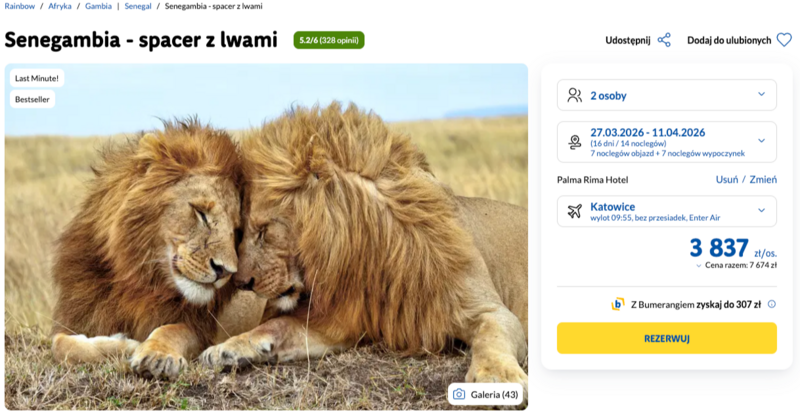This screenshot has height=414, width=800.
Task: Expand the 2 osoby travelers dropdown
Action: coord(761,95)
